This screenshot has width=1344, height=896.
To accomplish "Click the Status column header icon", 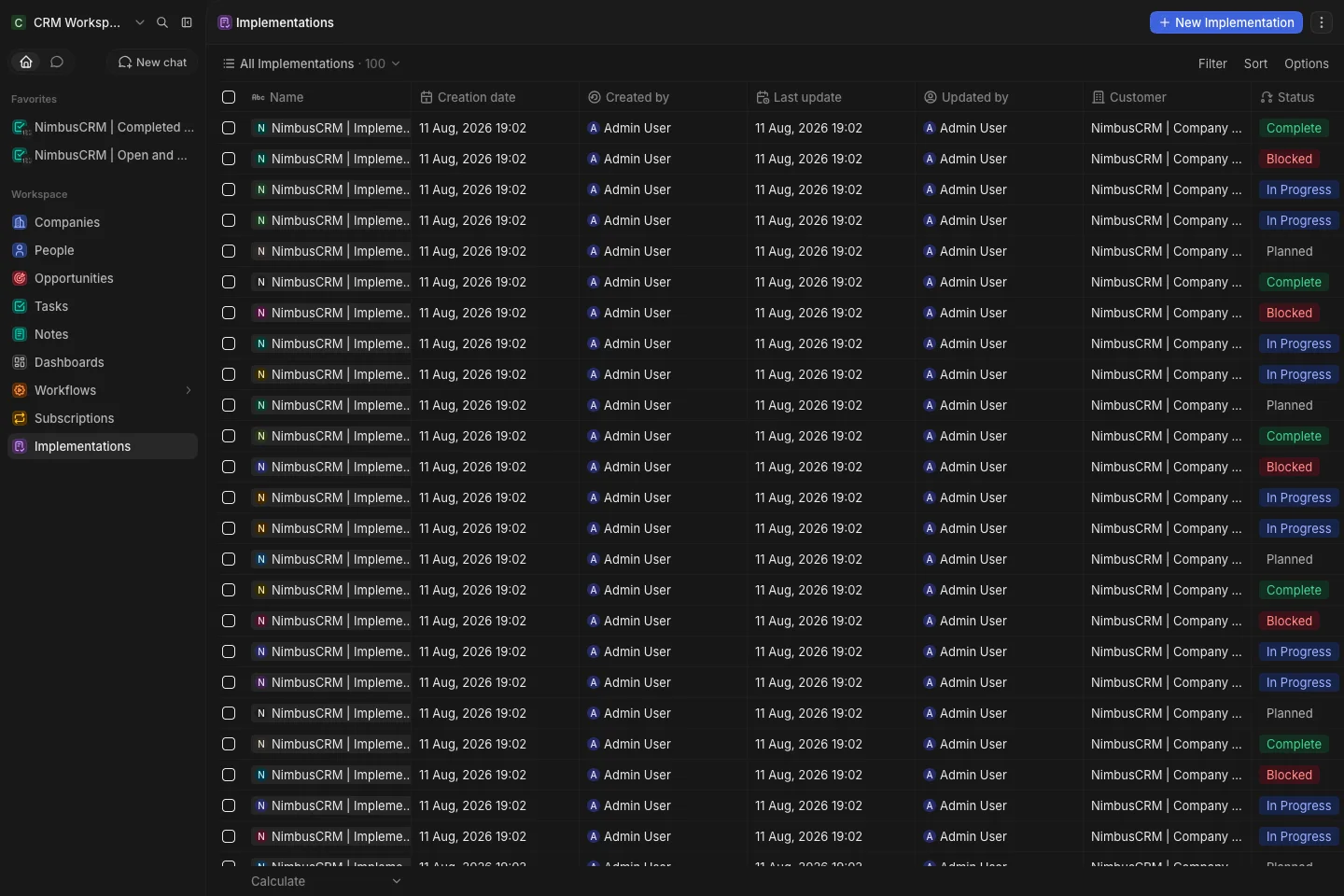I will pos(1267,97).
